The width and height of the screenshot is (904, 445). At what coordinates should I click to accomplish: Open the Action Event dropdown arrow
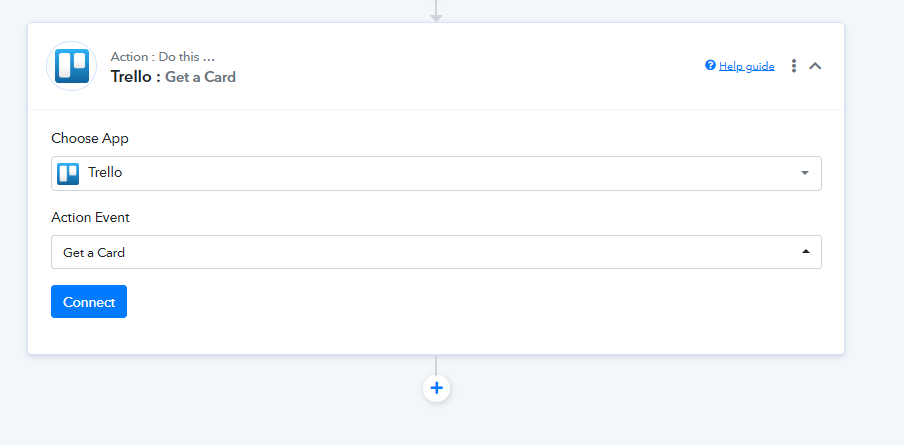pos(805,252)
